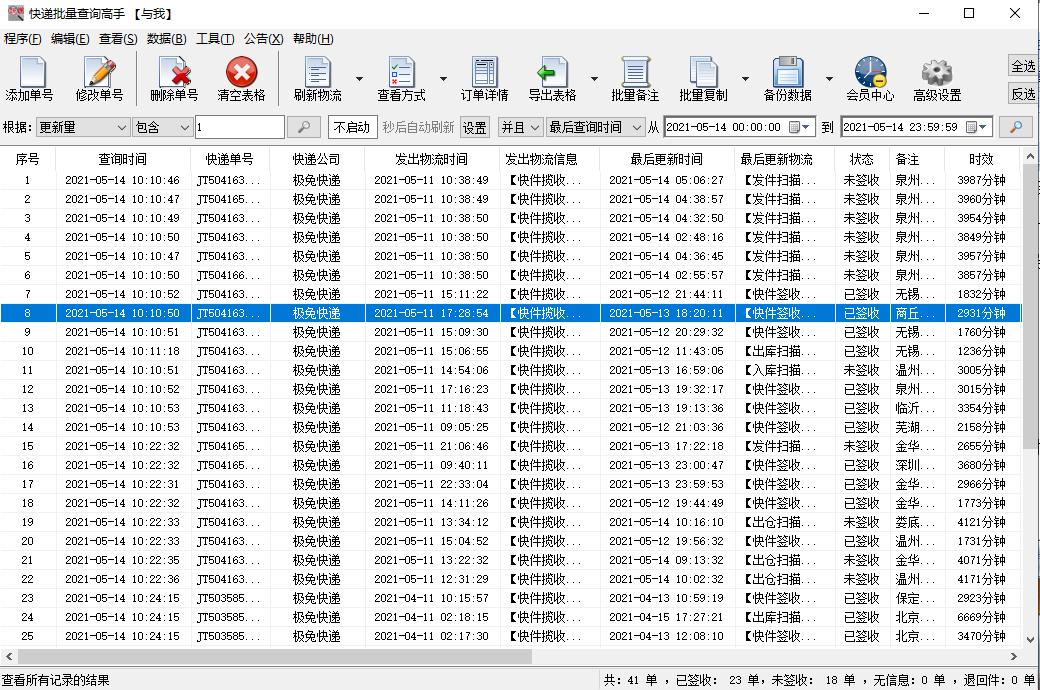Click the 反选 button

click(1023, 94)
